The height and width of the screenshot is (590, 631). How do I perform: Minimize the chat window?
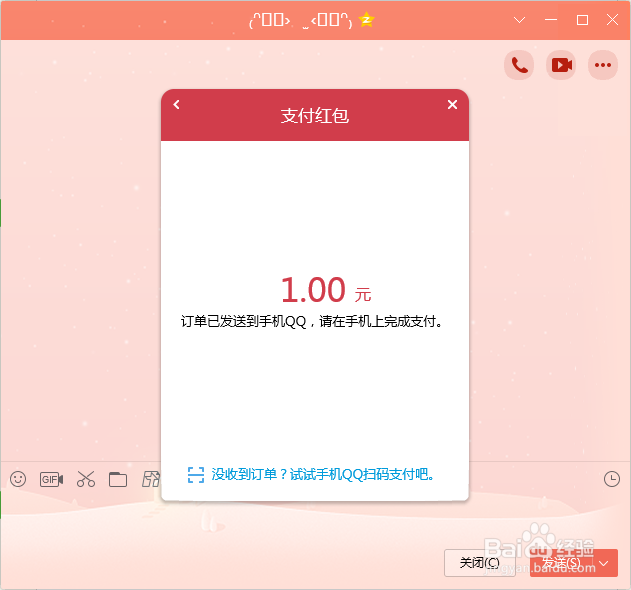pyautogui.click(x=551, y=20)
